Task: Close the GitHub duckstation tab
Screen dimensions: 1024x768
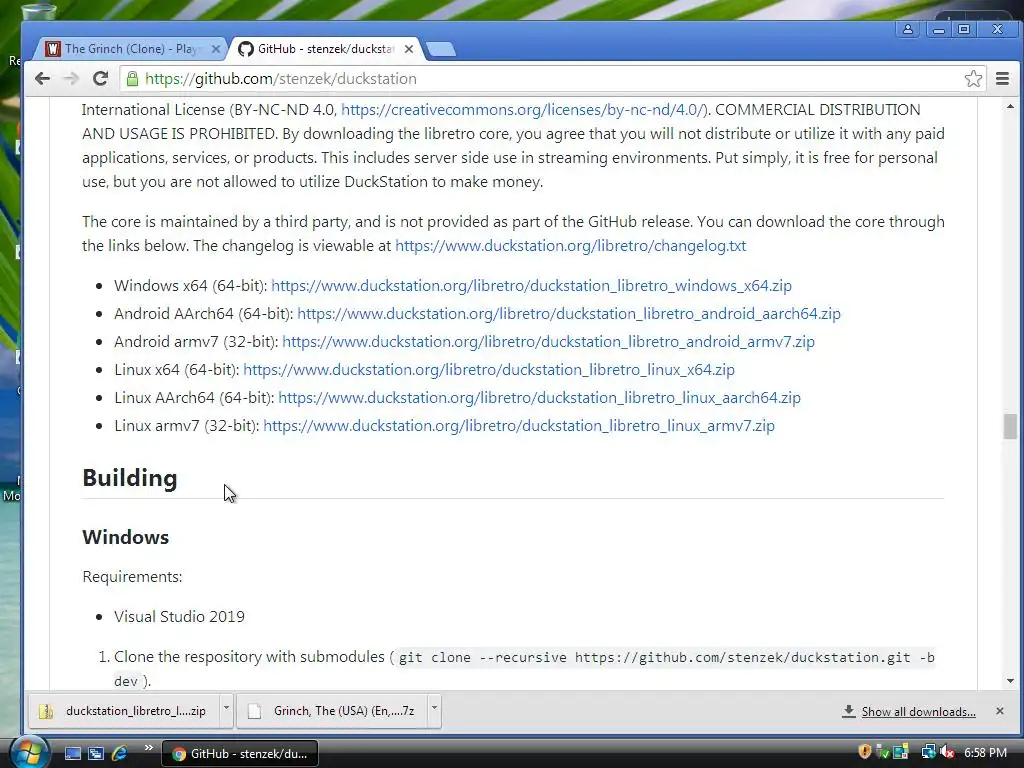Action: 409,49
